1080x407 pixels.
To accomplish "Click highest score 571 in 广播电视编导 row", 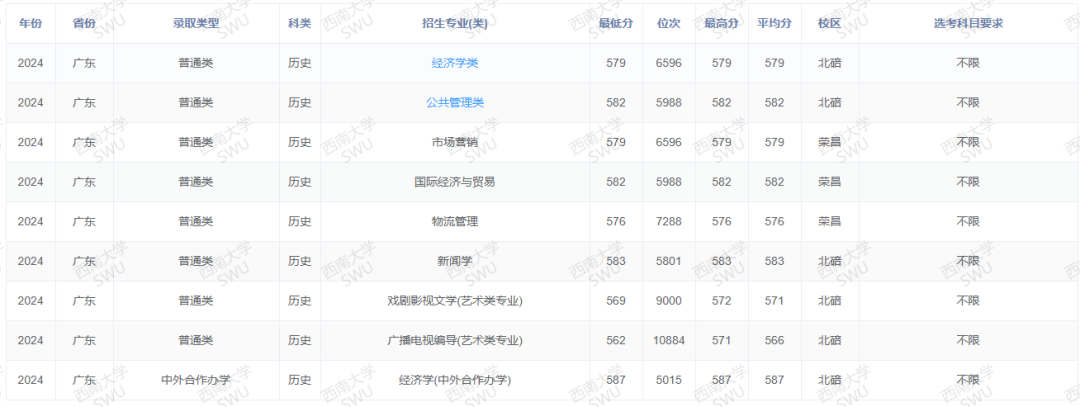I will coord(722,341).
